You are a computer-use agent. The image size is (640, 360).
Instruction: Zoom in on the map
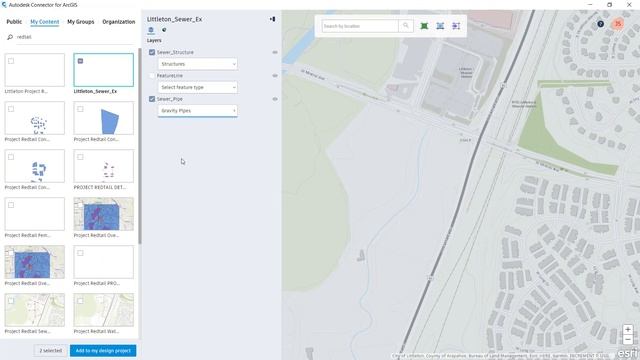[628, 329]
